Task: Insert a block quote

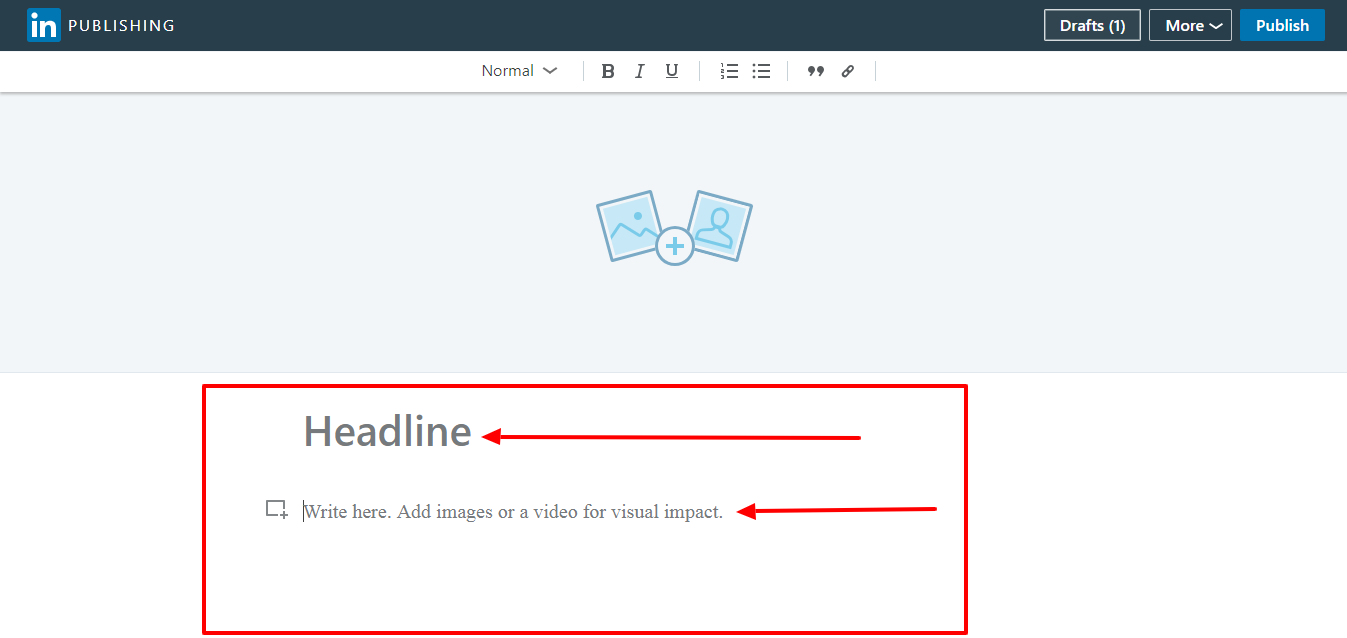Action: pos(816,71)
